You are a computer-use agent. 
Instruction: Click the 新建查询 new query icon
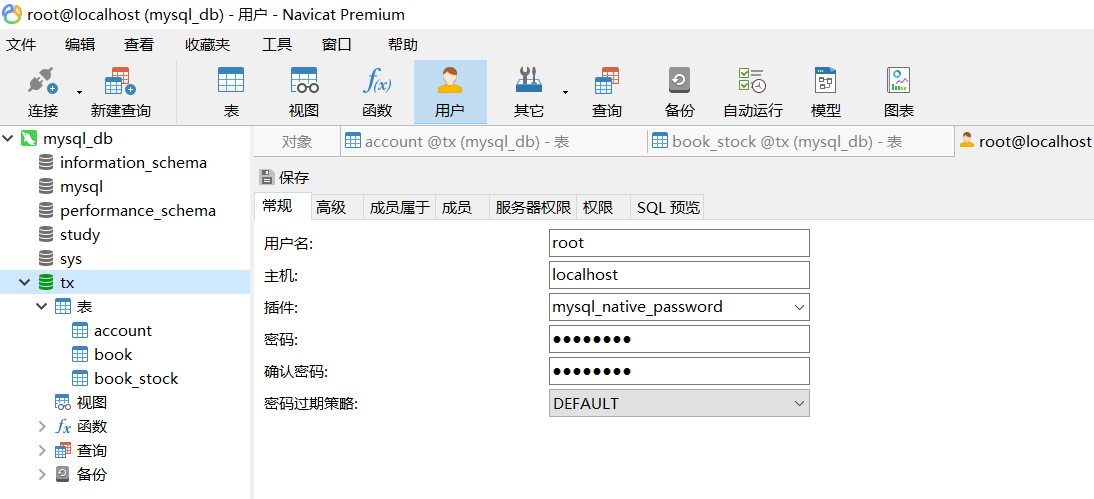point(120,92)
